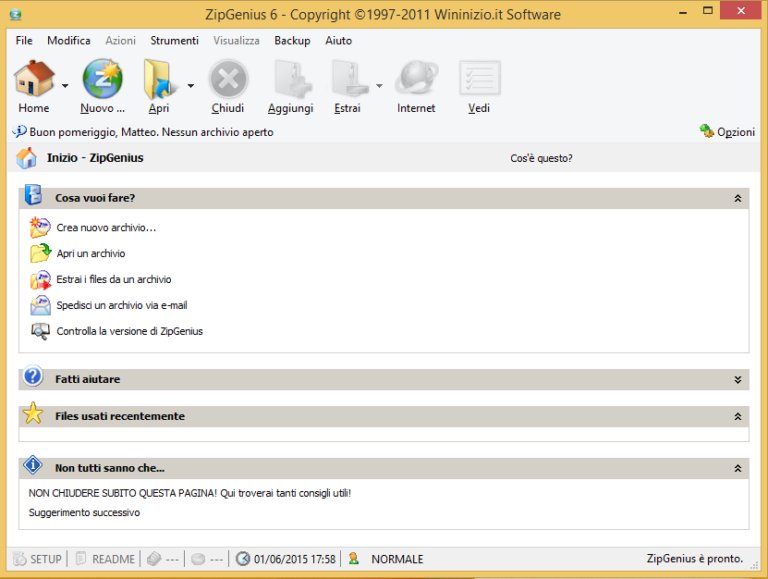Open Opzioni settings icon
Image resolution: width=768 pixels, height=579 pixels.
708,132
